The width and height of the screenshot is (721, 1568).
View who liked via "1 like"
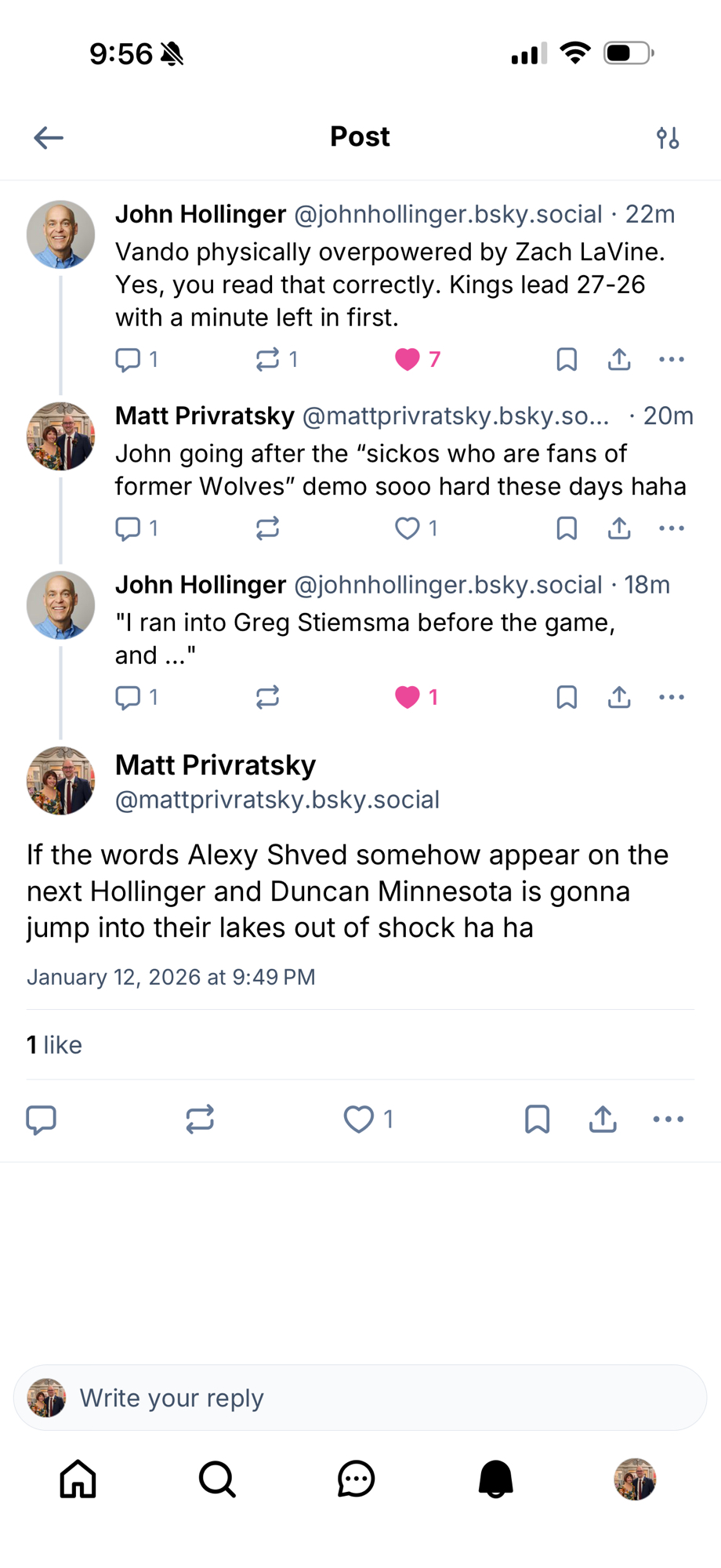54,1045
